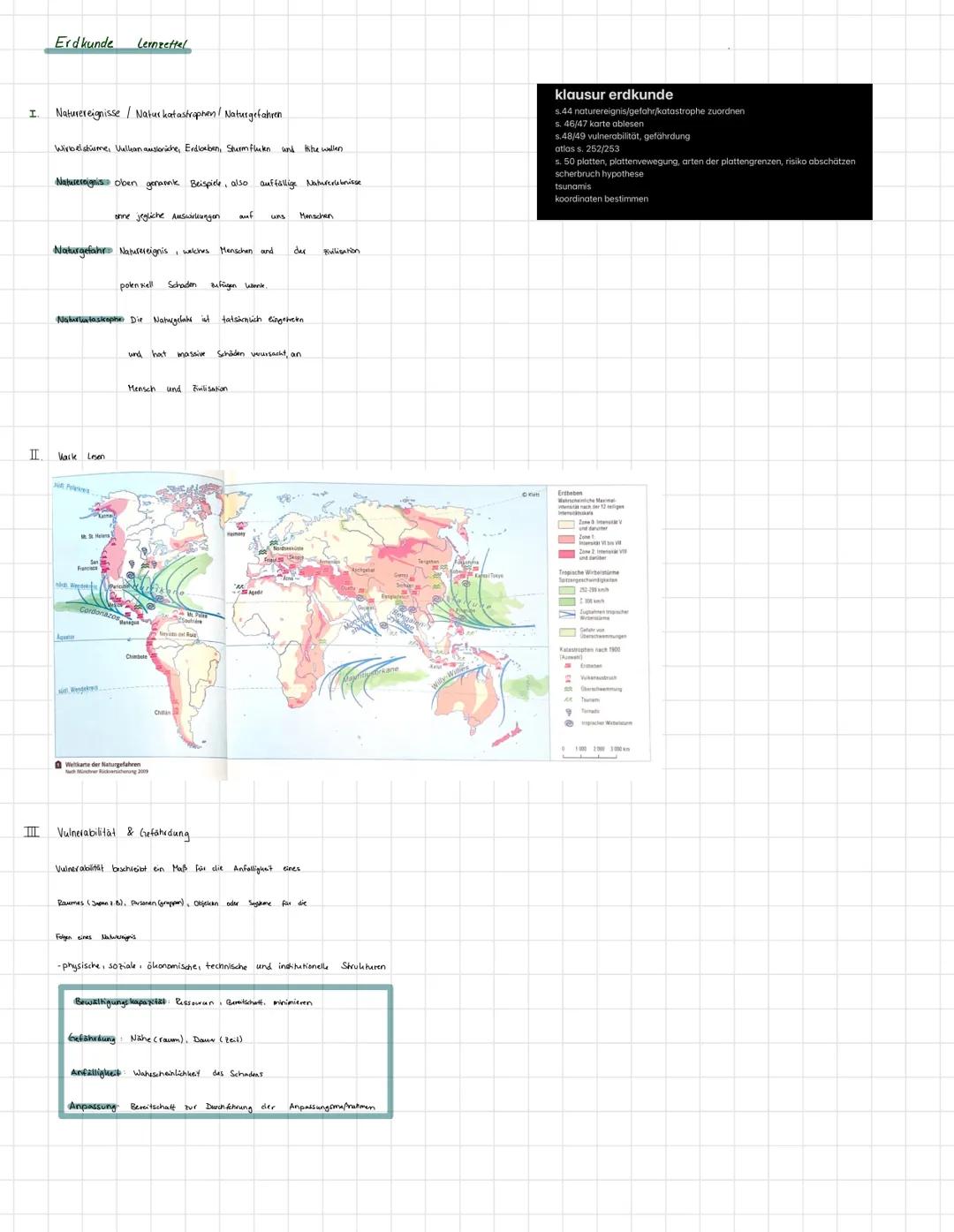Image resolution: width=954 pixels, height=1232 pixels.
Task: Select the Erdbeben earthquake legend icon
Action: [568, 665]
